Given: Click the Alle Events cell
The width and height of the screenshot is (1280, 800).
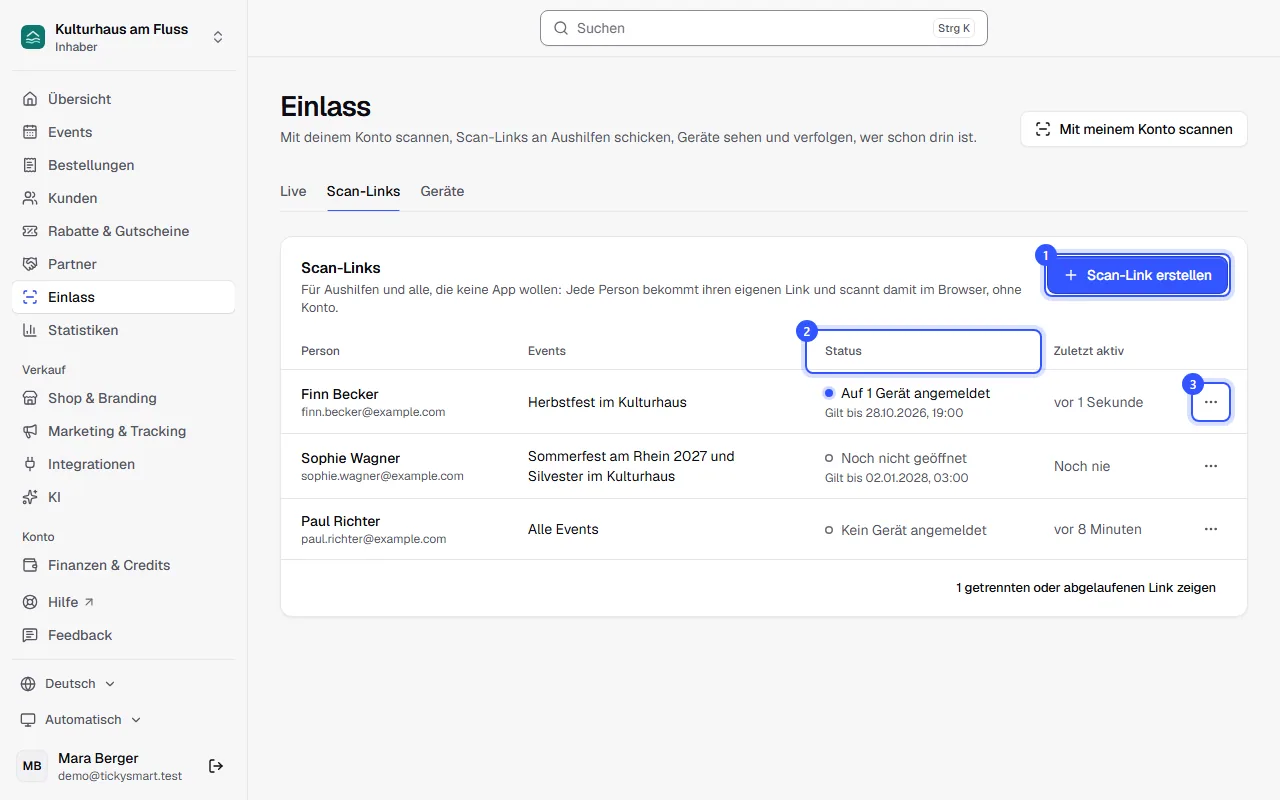Looking at the screenshot, I should point(563,529).
